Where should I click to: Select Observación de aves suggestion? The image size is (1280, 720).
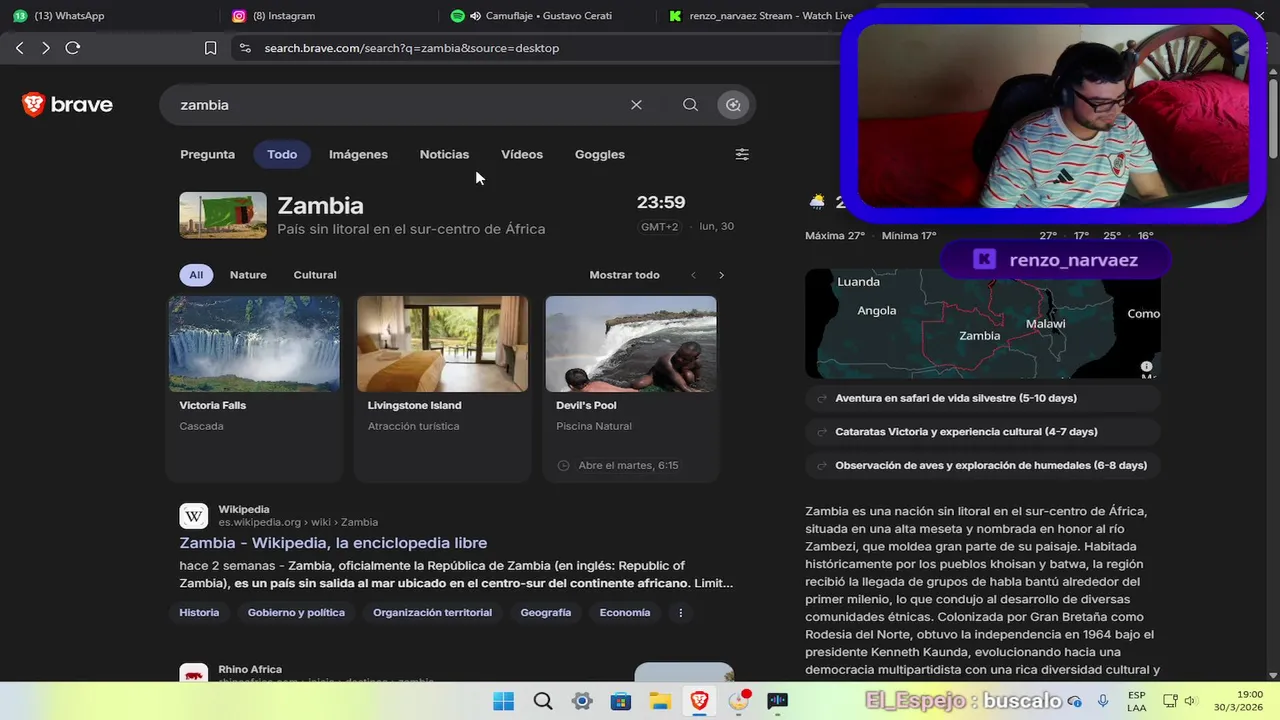tap(982, 465)
